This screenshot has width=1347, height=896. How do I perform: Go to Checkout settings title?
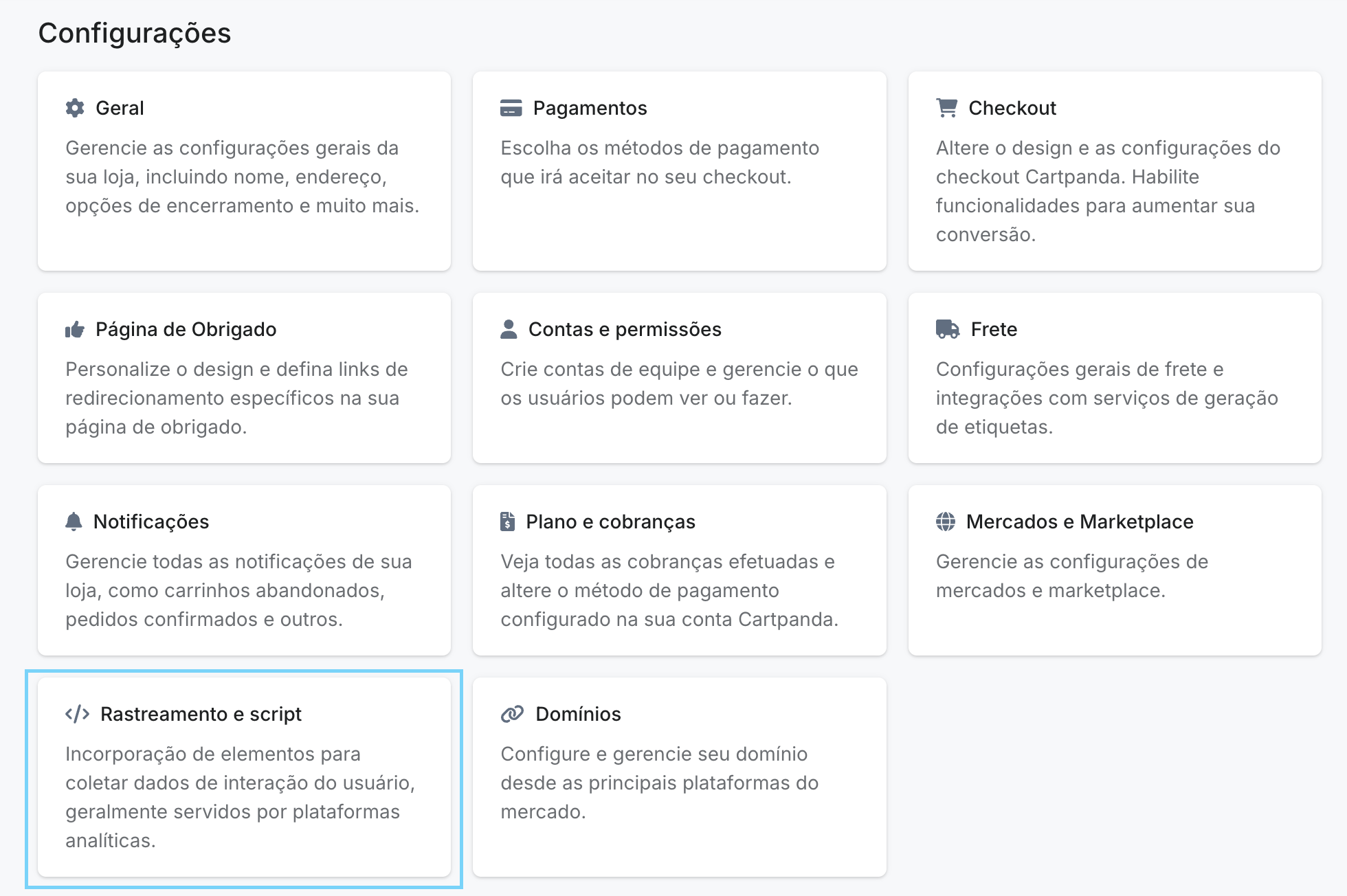tap(1012, 108)
